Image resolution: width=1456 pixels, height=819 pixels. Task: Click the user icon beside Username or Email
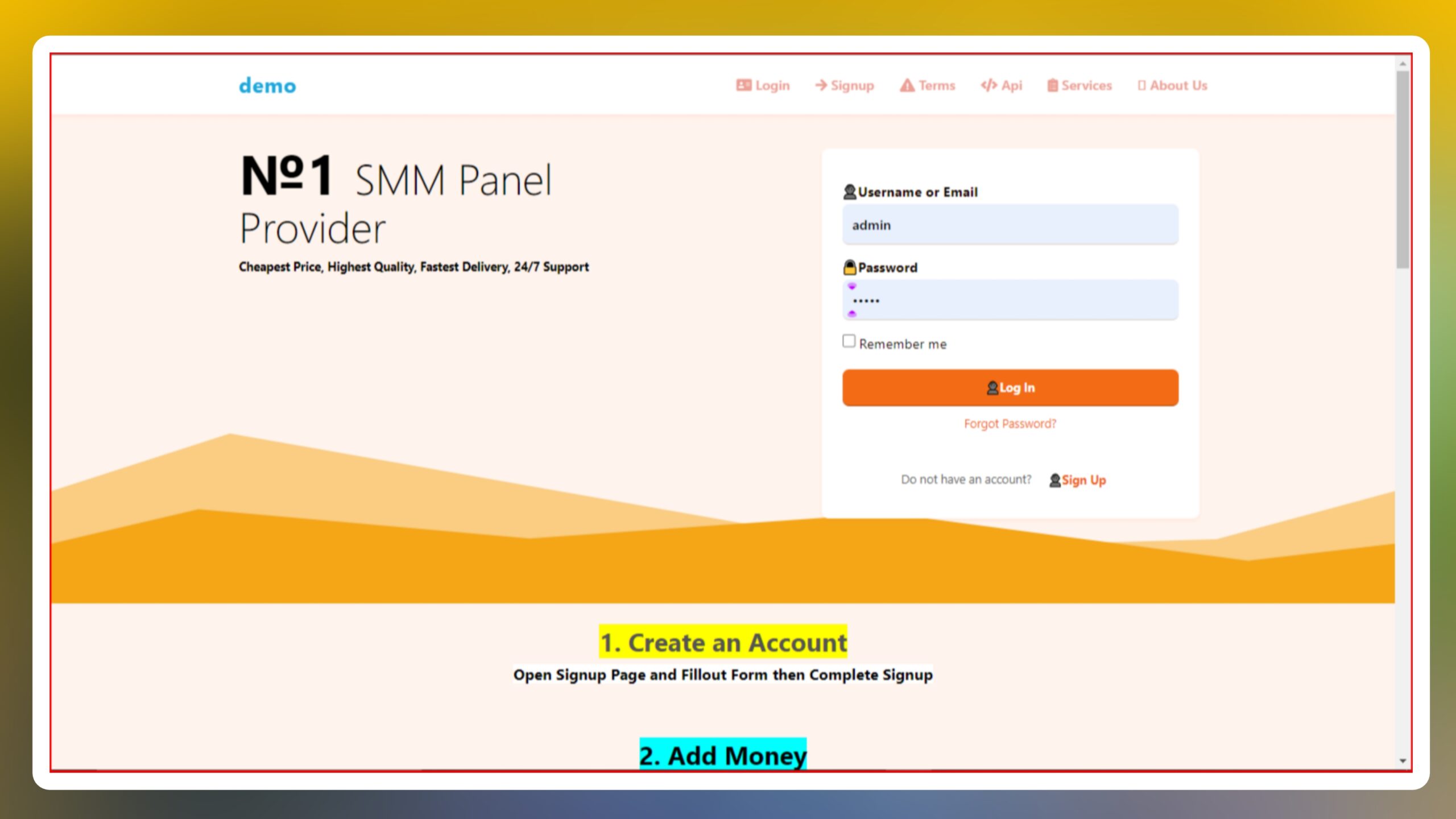(850, 192)
